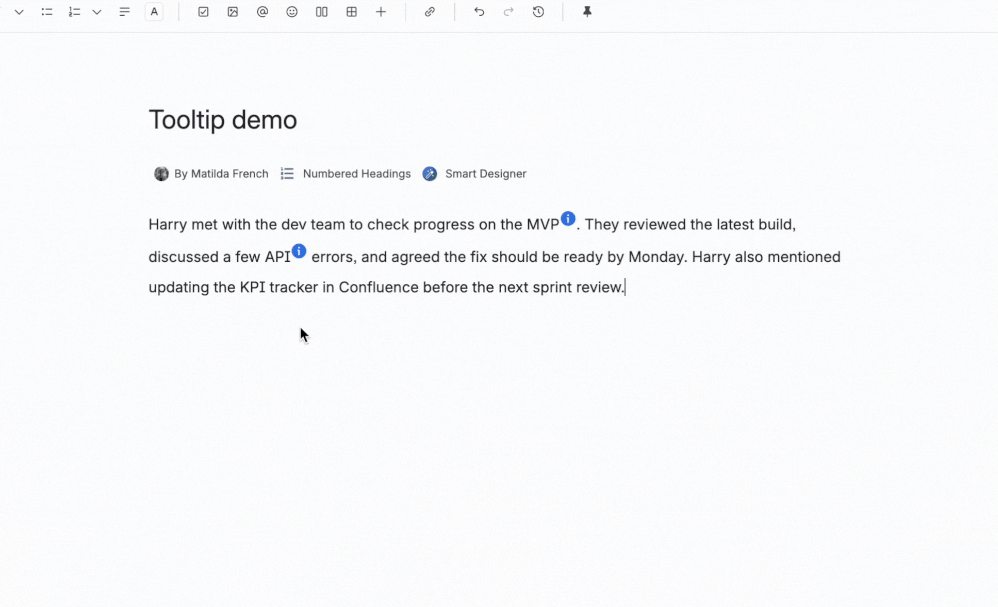Viewport: 998px width, 607px height.
Task: Insert a bulleted list
Action: click(x=46, y=11)
